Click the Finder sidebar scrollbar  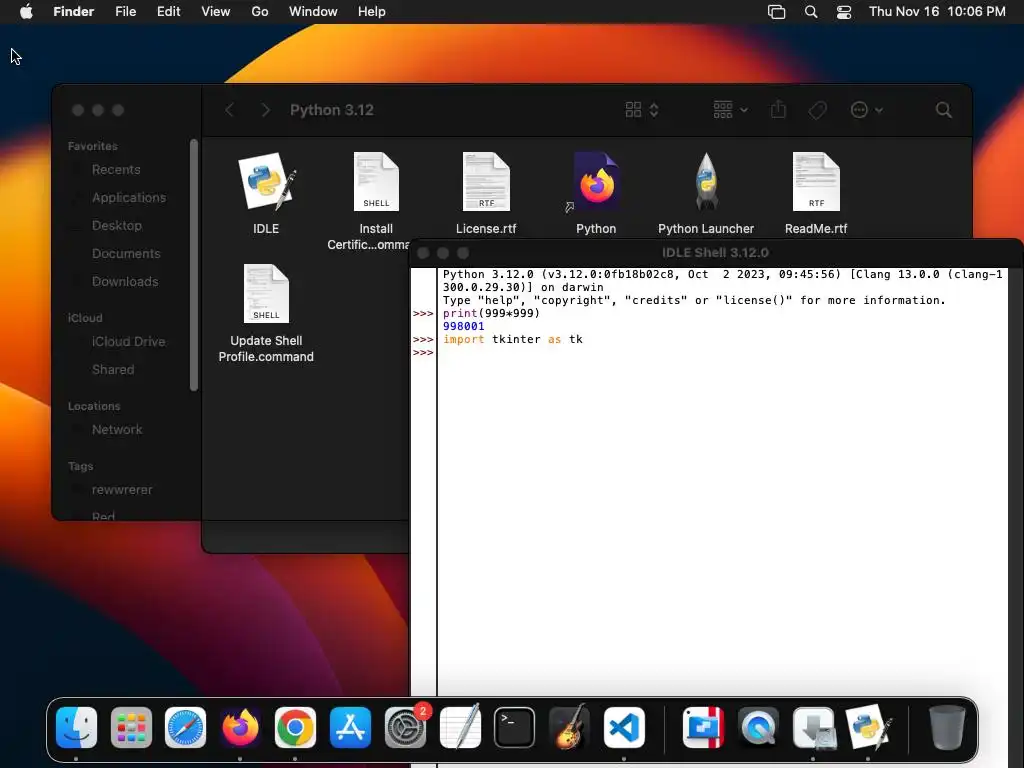pos(194,264)
